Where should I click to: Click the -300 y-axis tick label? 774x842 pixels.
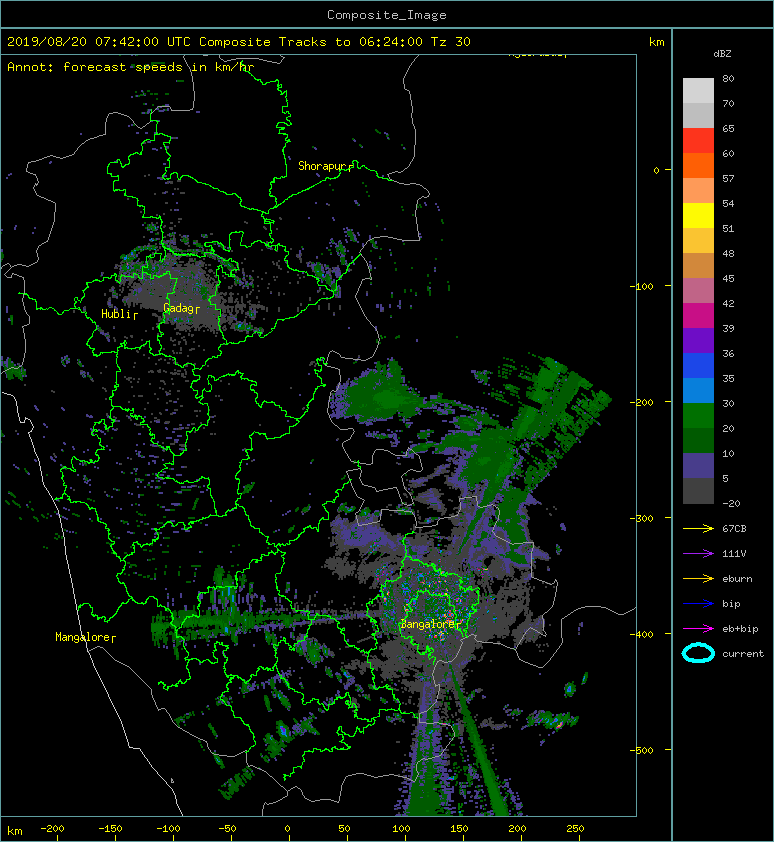(642, 518)
